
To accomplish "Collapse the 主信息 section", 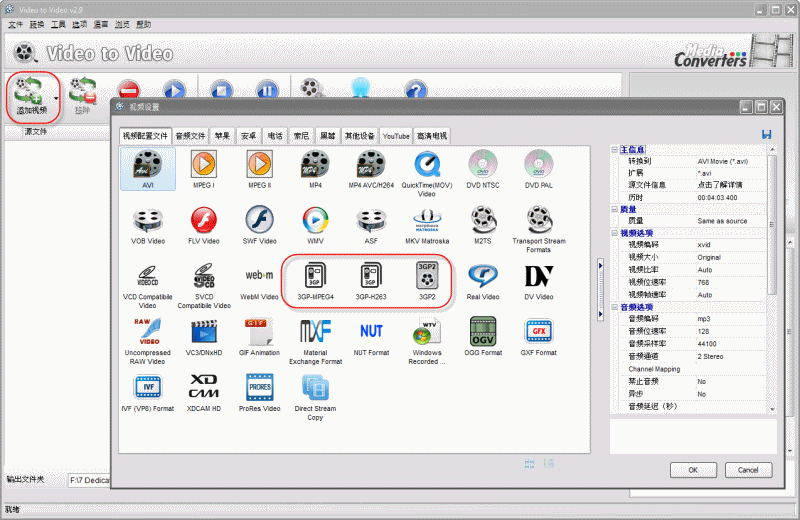I will pyautogui.click(x=614, y=150).
